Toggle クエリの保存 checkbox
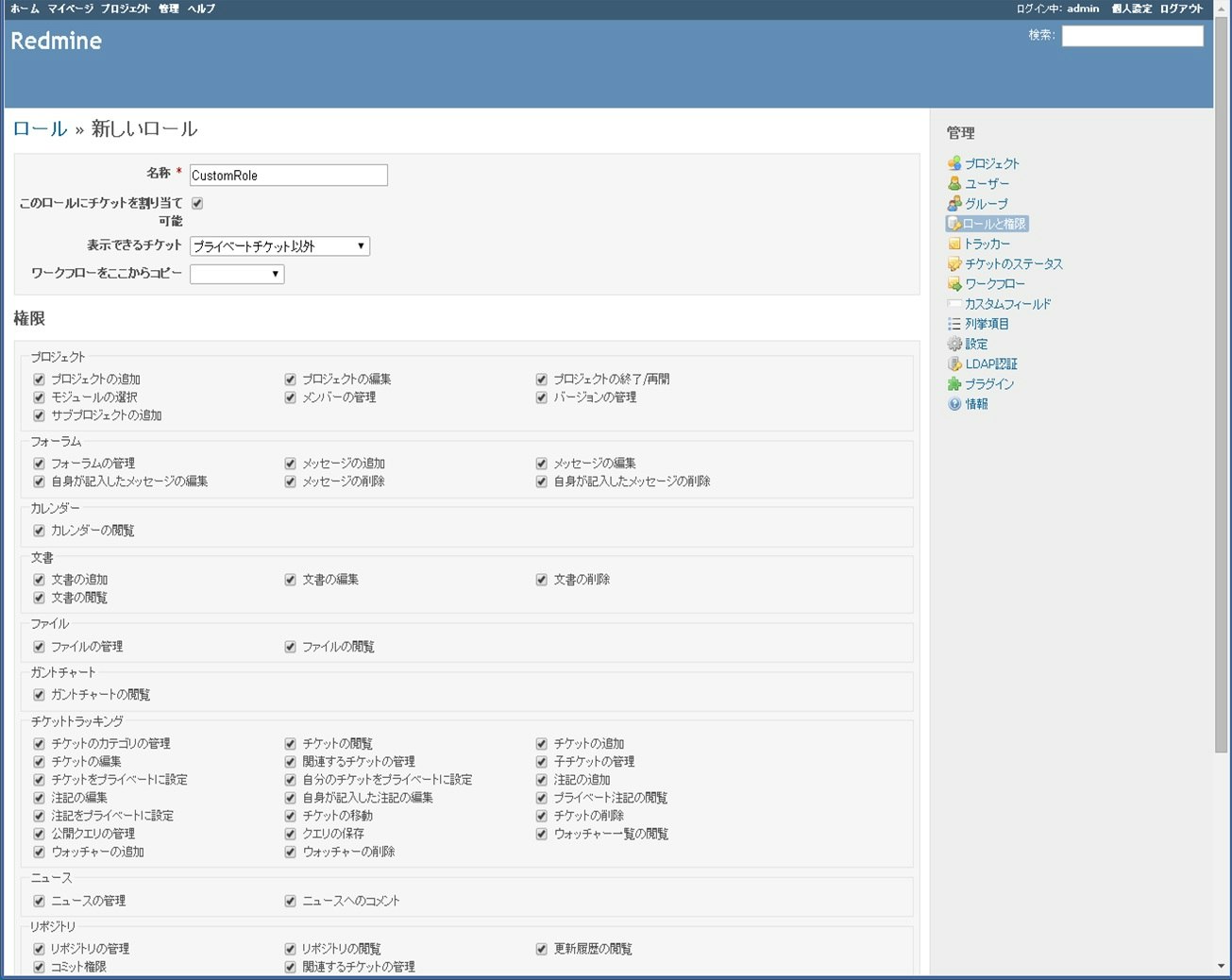The image size is (1232, 980). (290, 834)
